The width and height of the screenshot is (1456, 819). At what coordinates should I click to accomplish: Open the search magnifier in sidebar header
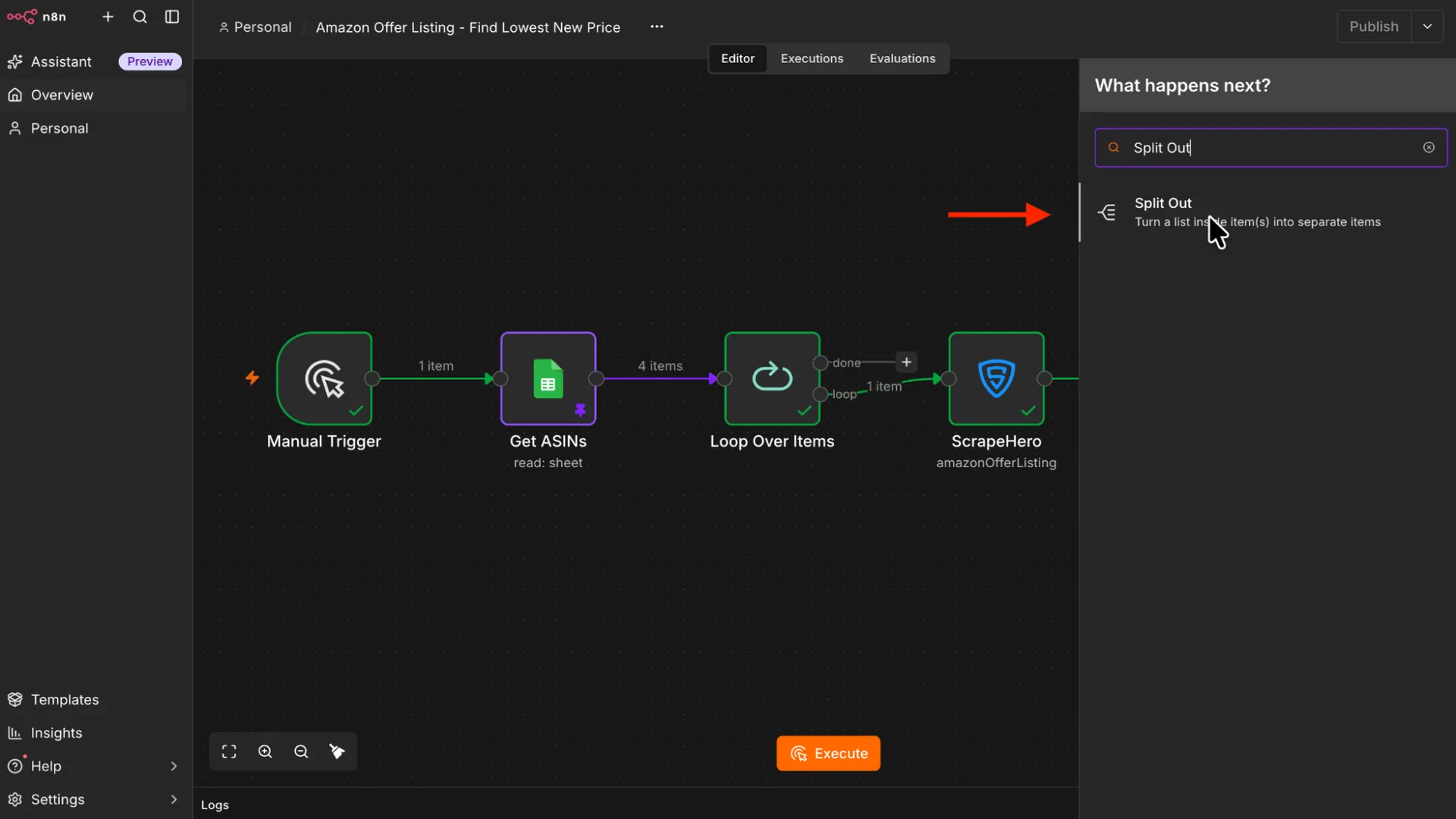tap(140, 17)
